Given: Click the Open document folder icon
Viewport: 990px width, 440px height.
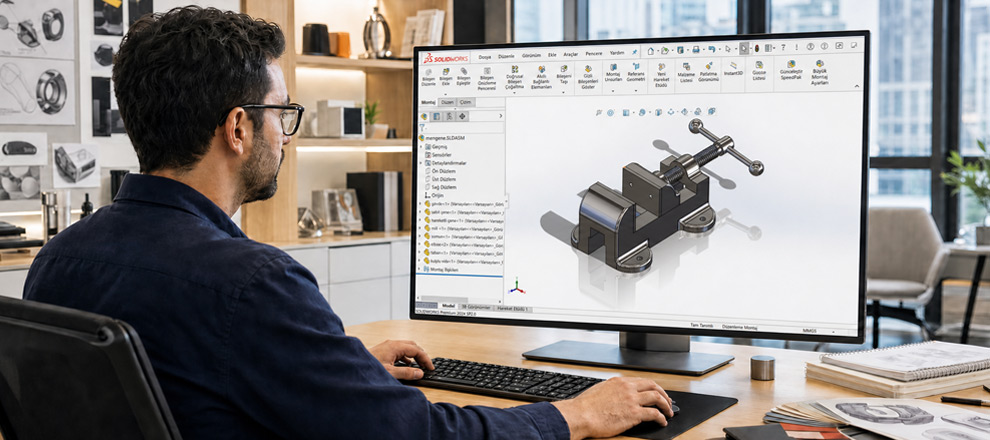Looking at the screenshot, I should point(665,50).
